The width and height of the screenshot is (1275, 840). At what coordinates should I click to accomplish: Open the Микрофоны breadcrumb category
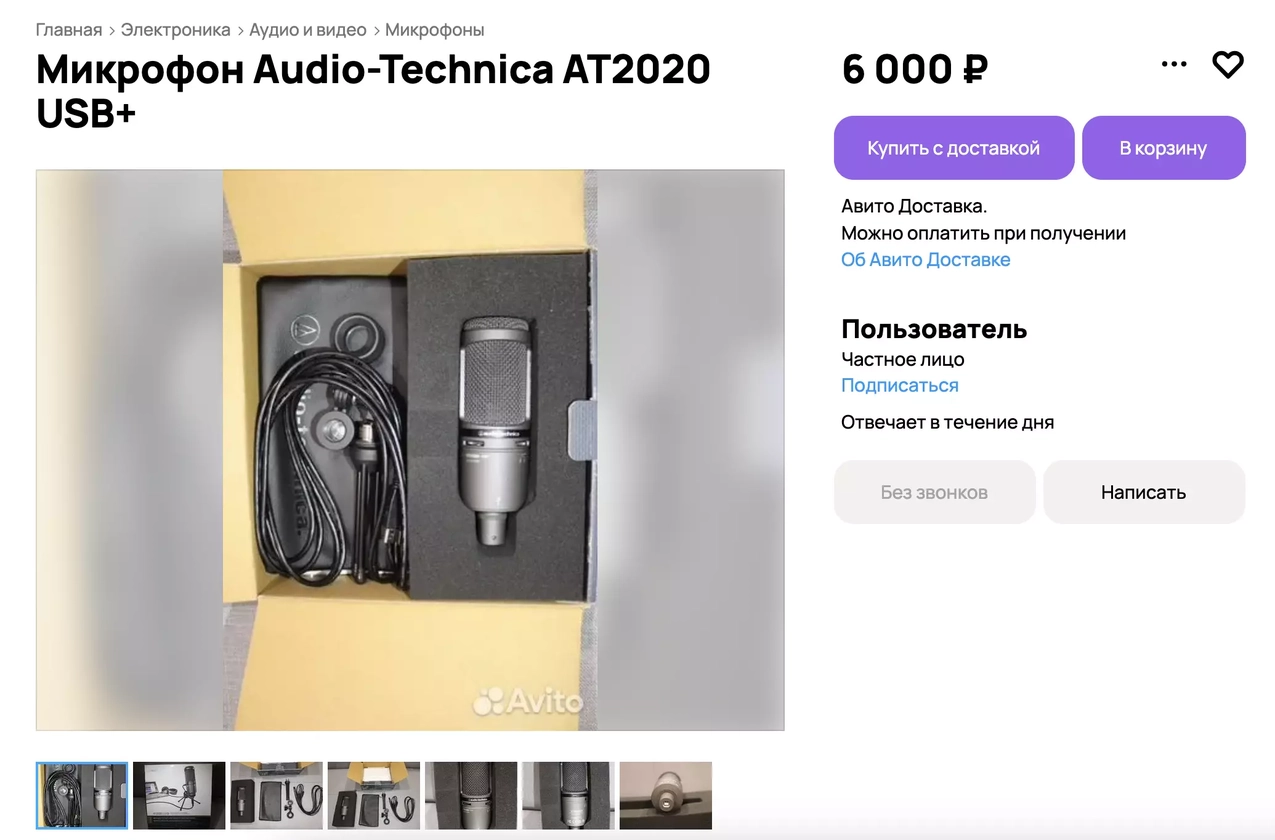[x=435, y=30]
